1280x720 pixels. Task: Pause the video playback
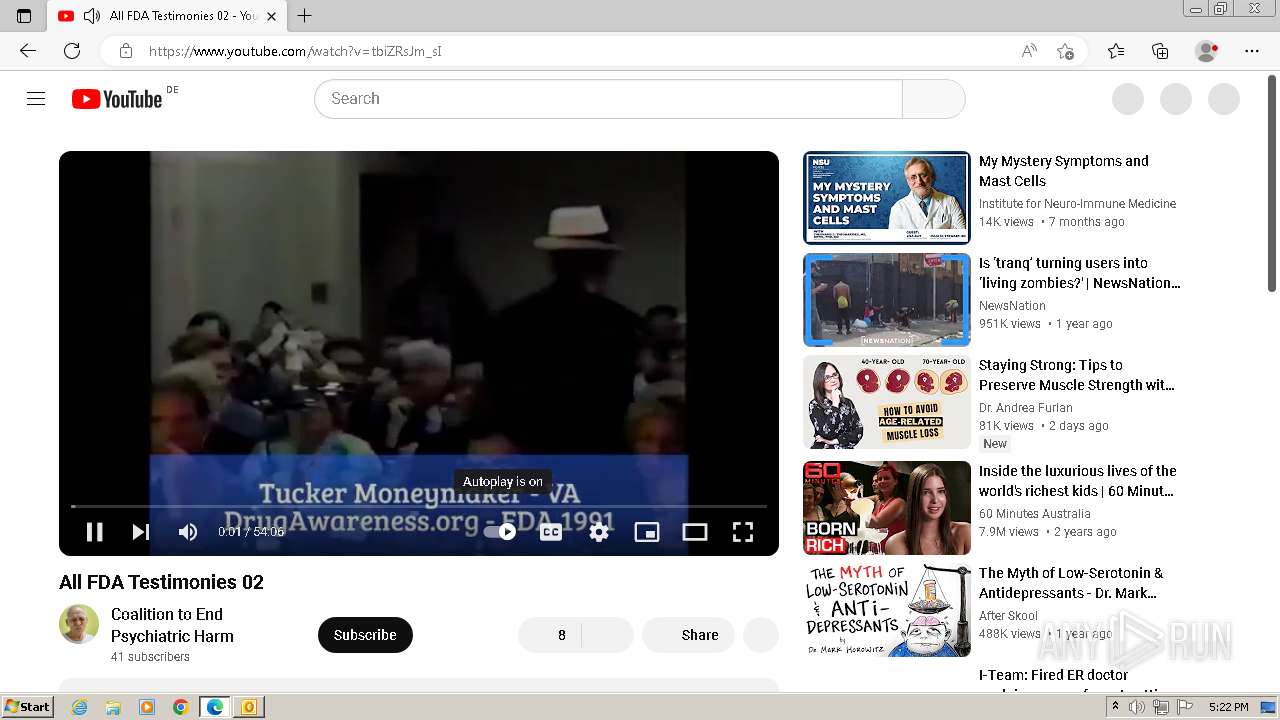94,532
